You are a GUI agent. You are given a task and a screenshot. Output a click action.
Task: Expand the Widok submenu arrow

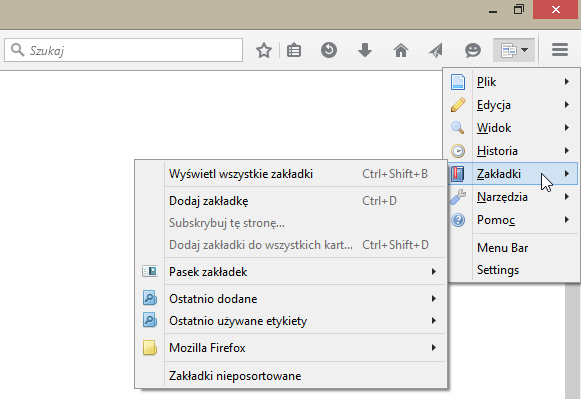[x=567, y=127]
